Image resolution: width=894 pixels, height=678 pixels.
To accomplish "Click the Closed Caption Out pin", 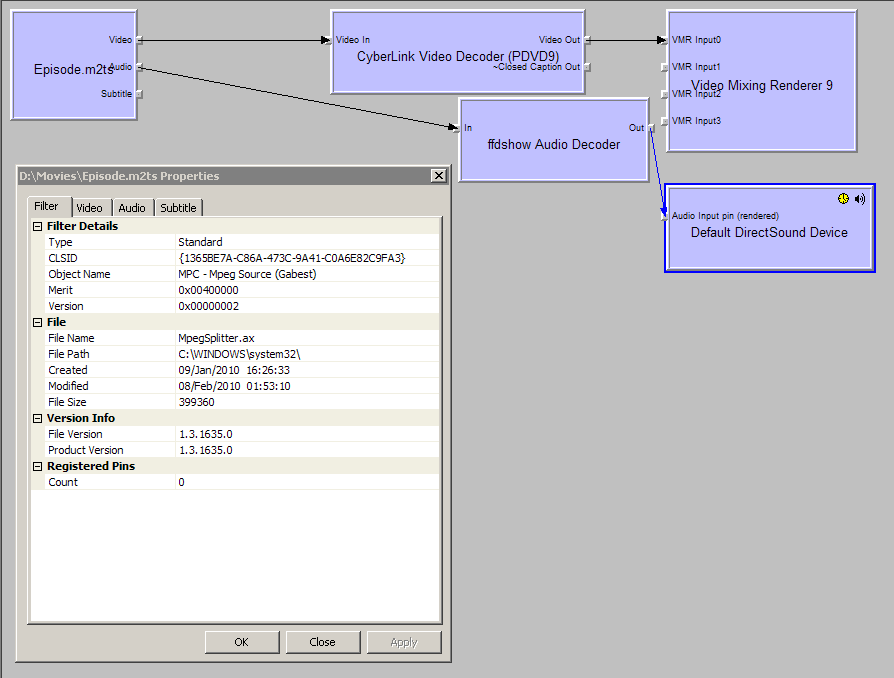I will (x=588, y=67).
